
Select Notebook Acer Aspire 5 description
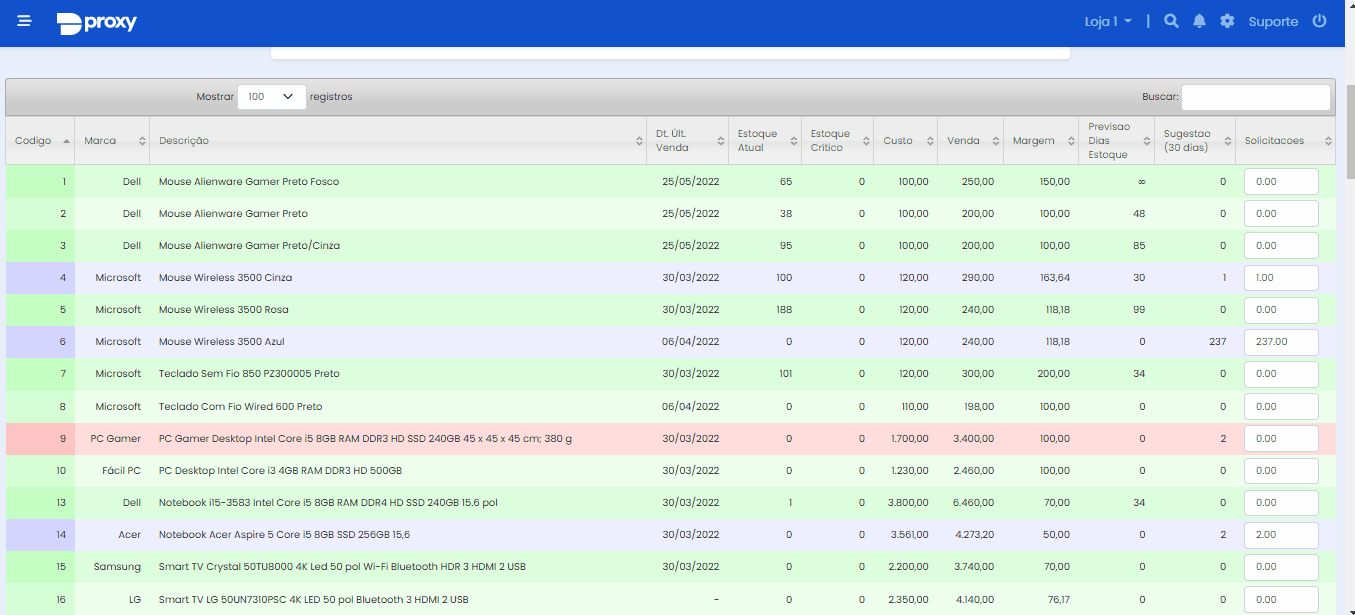pos(284,535)
